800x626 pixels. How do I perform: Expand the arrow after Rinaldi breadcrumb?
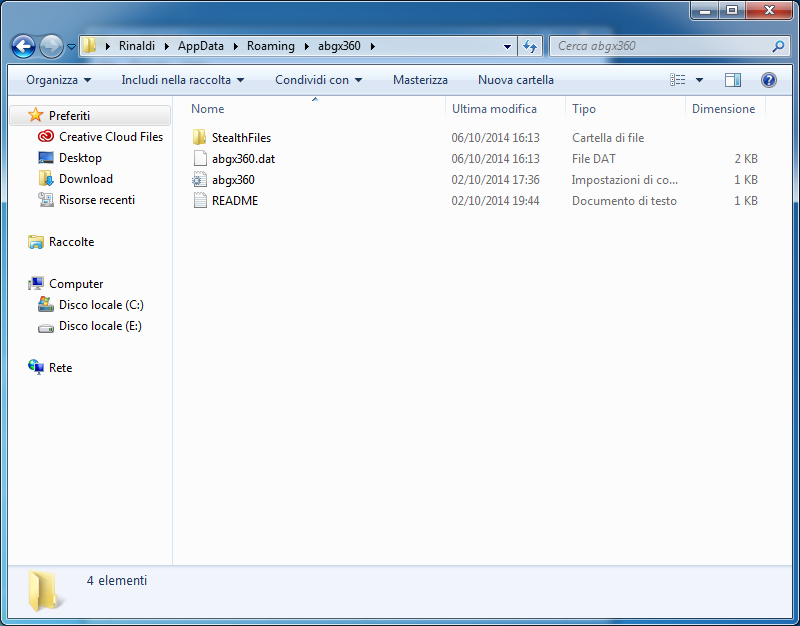pos(166,46)
